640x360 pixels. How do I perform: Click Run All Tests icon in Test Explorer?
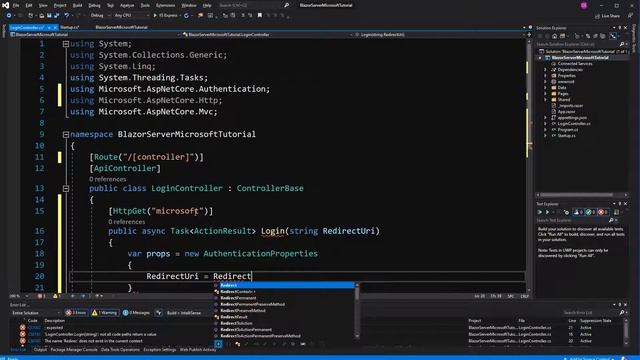point(540,212)
